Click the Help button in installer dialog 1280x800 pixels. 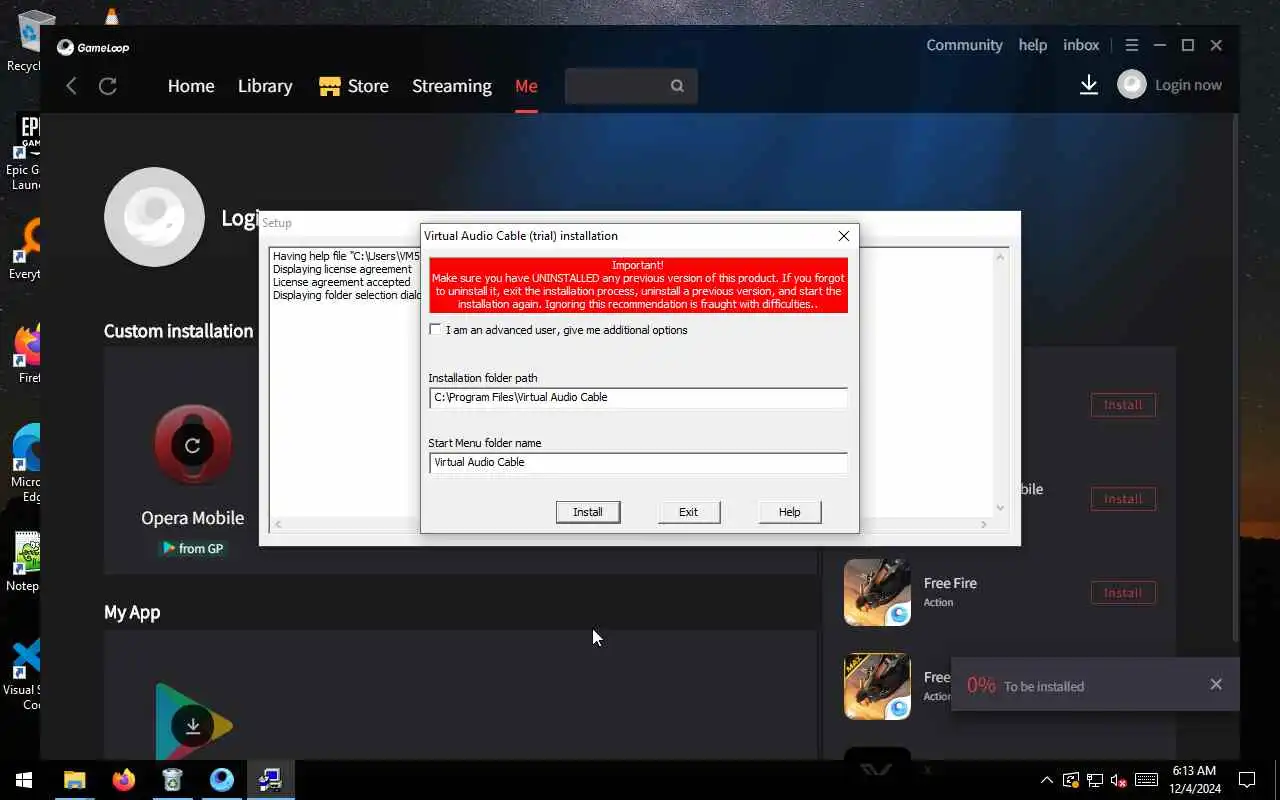(790, 512)
